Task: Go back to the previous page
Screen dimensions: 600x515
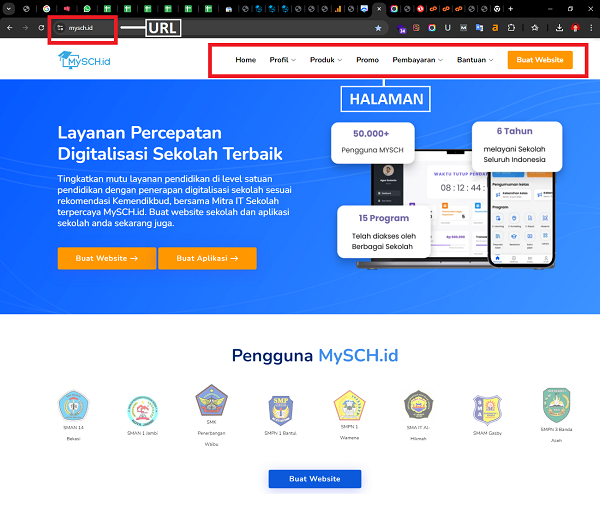Action: [x=10, y=28]
